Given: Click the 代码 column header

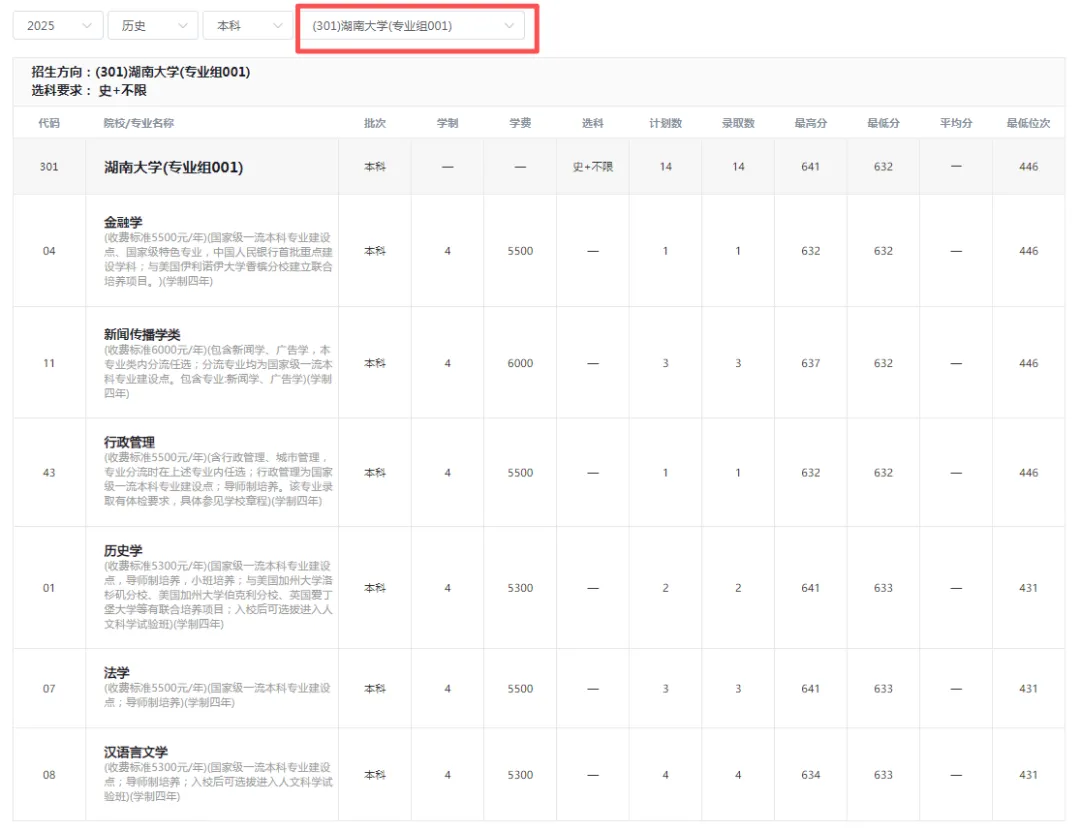Looking at the screenshot, I should (49, 123).
